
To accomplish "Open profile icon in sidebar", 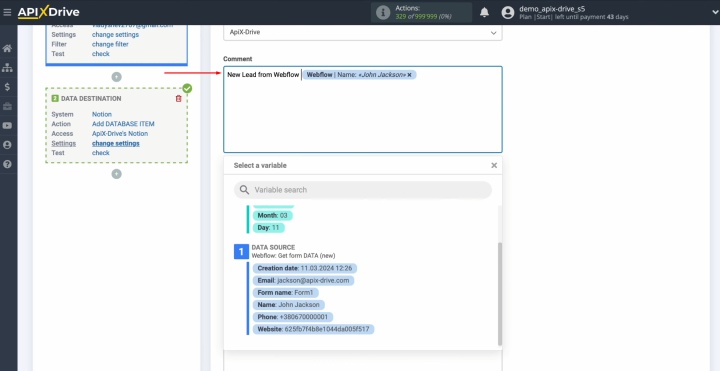I will (x=7, y=145).
